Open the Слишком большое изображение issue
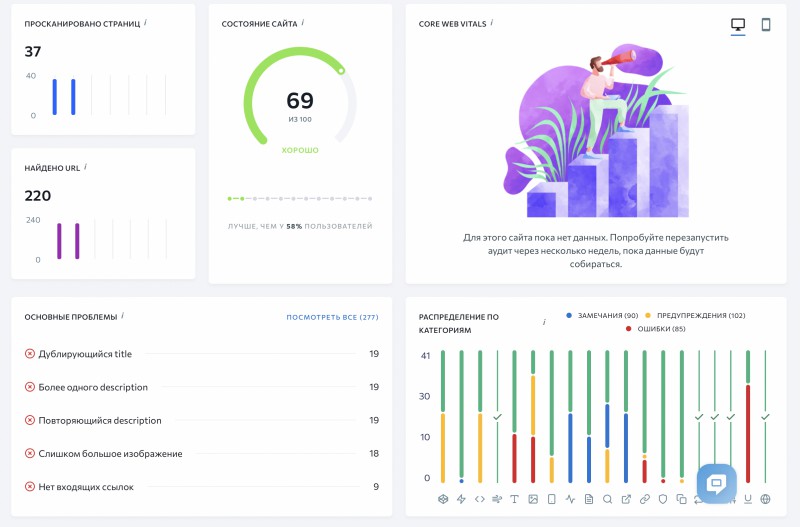 coord(202,453)
